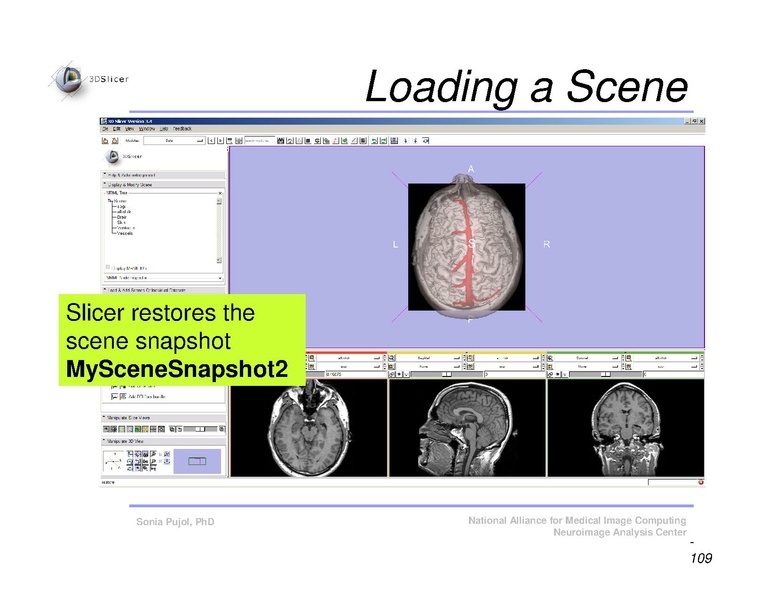Collapse Load & Add Scenes panel
This screenshot has height=600, width=776.
click(x=163, y=290)
